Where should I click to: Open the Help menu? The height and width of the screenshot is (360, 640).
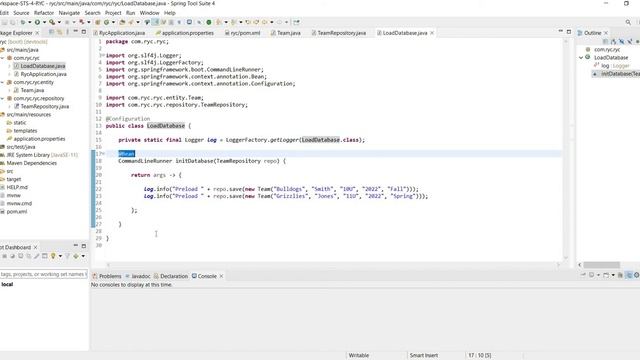coord(169,13)
